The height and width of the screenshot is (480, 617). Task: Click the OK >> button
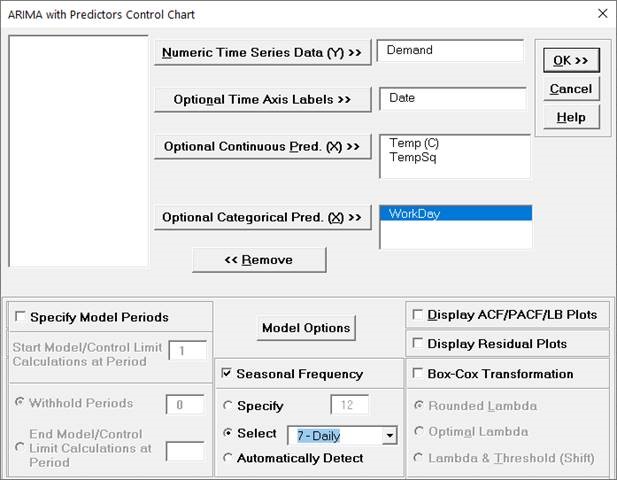click(x=570, y=61)
